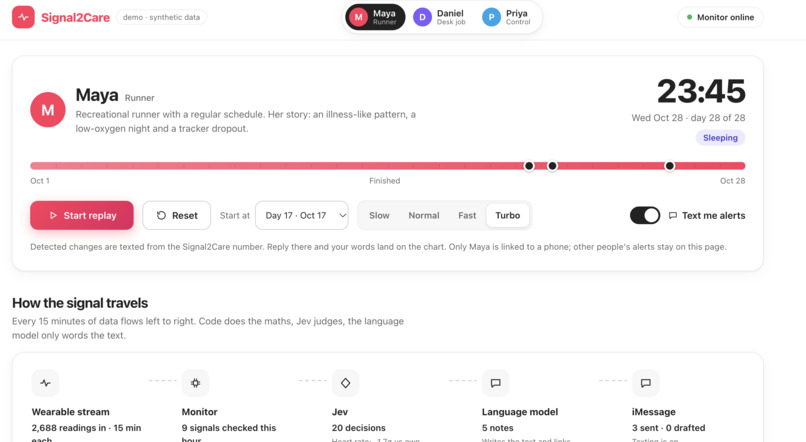Click the Monitor chip icon
806x442 pixels.
195,383
